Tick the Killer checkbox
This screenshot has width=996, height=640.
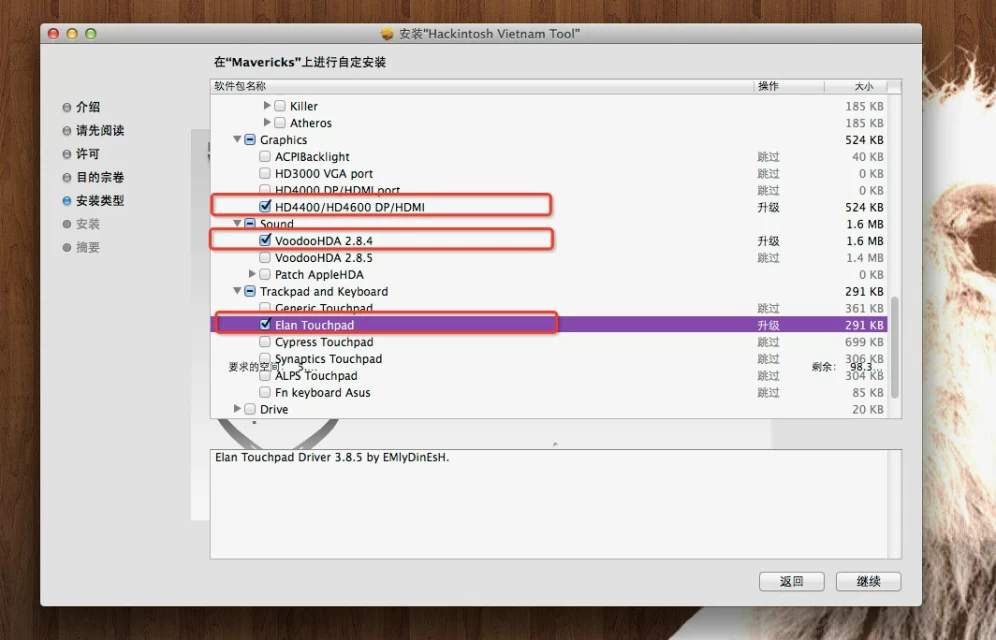click(280, 105)
